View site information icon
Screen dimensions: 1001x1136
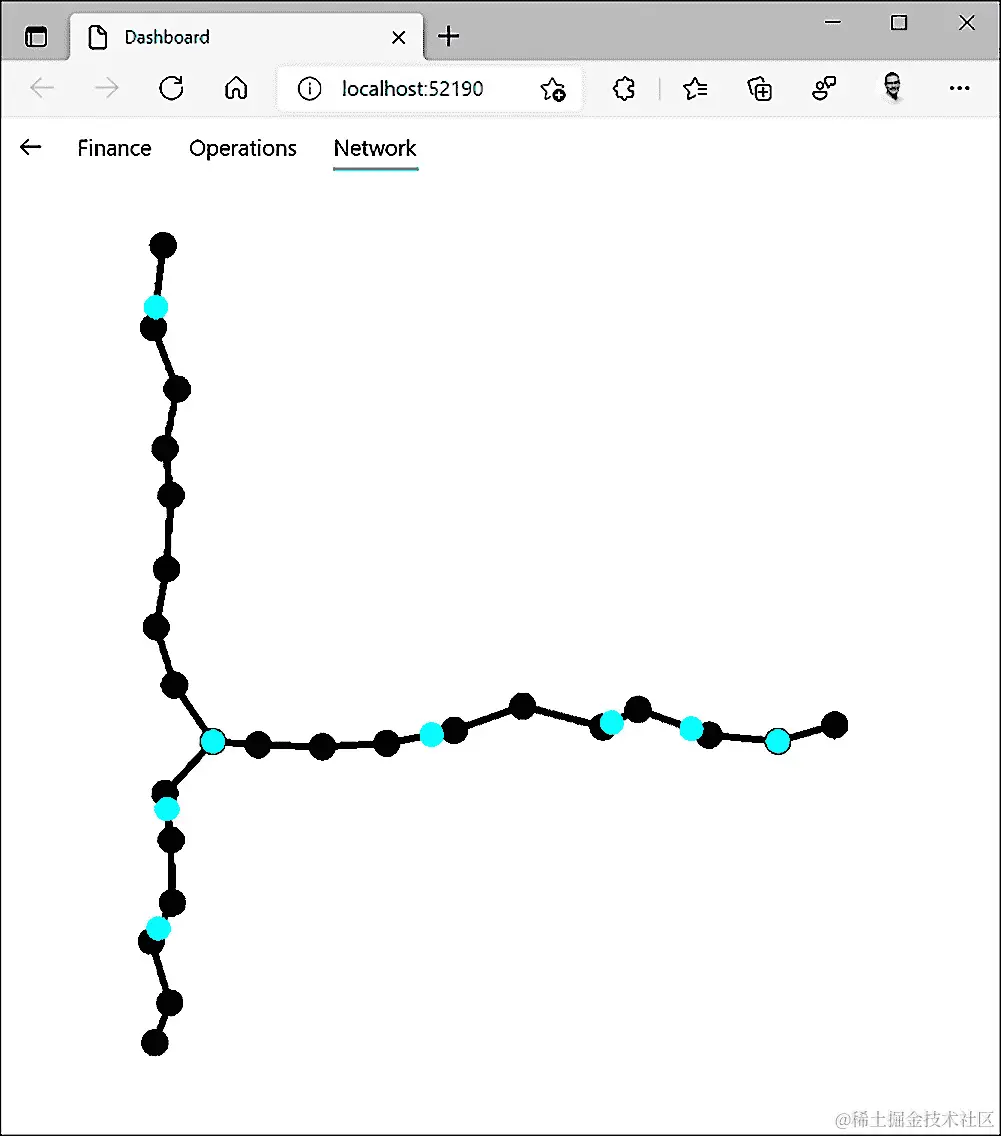(309, 88)
